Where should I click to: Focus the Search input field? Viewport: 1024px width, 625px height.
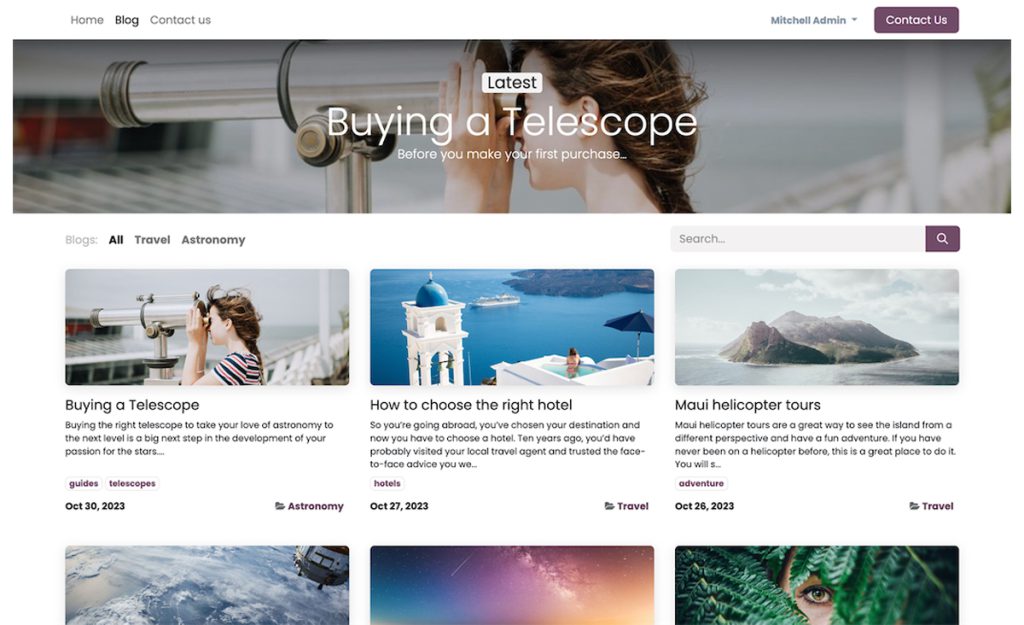coord(798,239)
